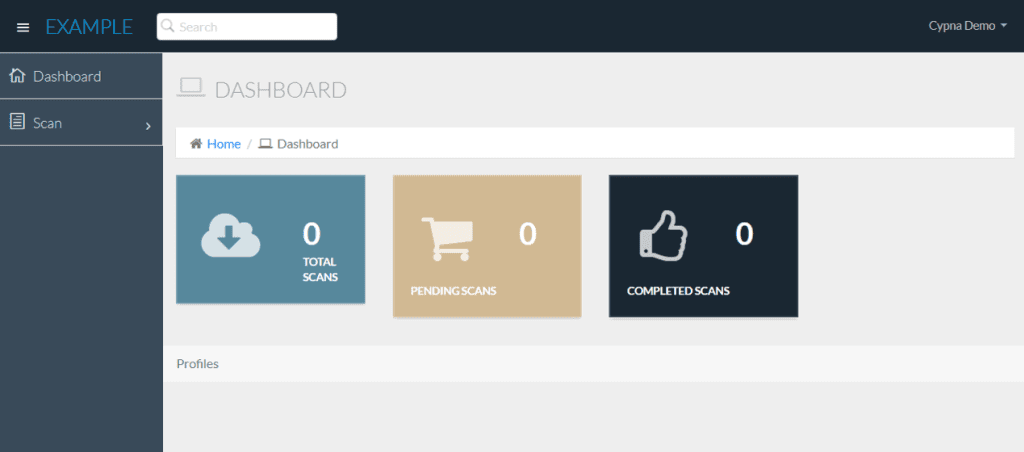The height and width of the screenshot is (452, 1024).
Task: Click the DASHBOARD page heading text
Action: [x=281, y=90]
